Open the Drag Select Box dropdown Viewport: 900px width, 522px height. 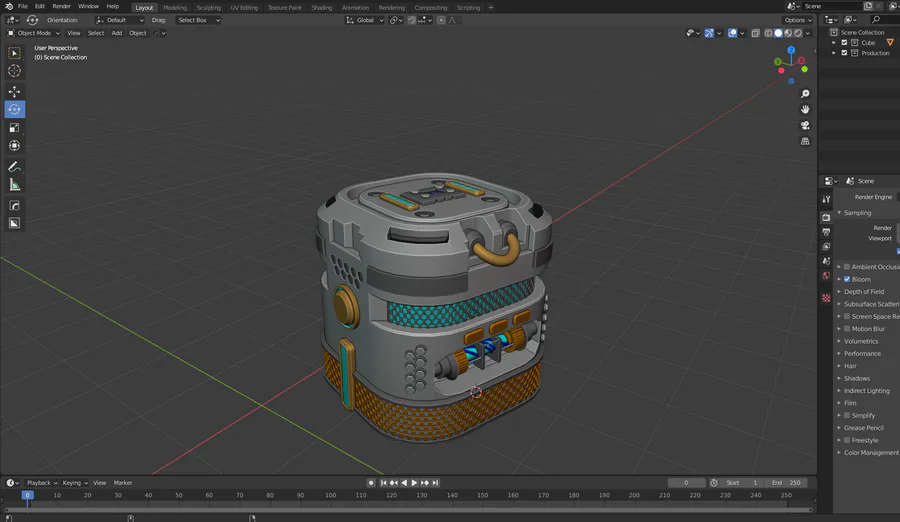(x=198, y=20)
